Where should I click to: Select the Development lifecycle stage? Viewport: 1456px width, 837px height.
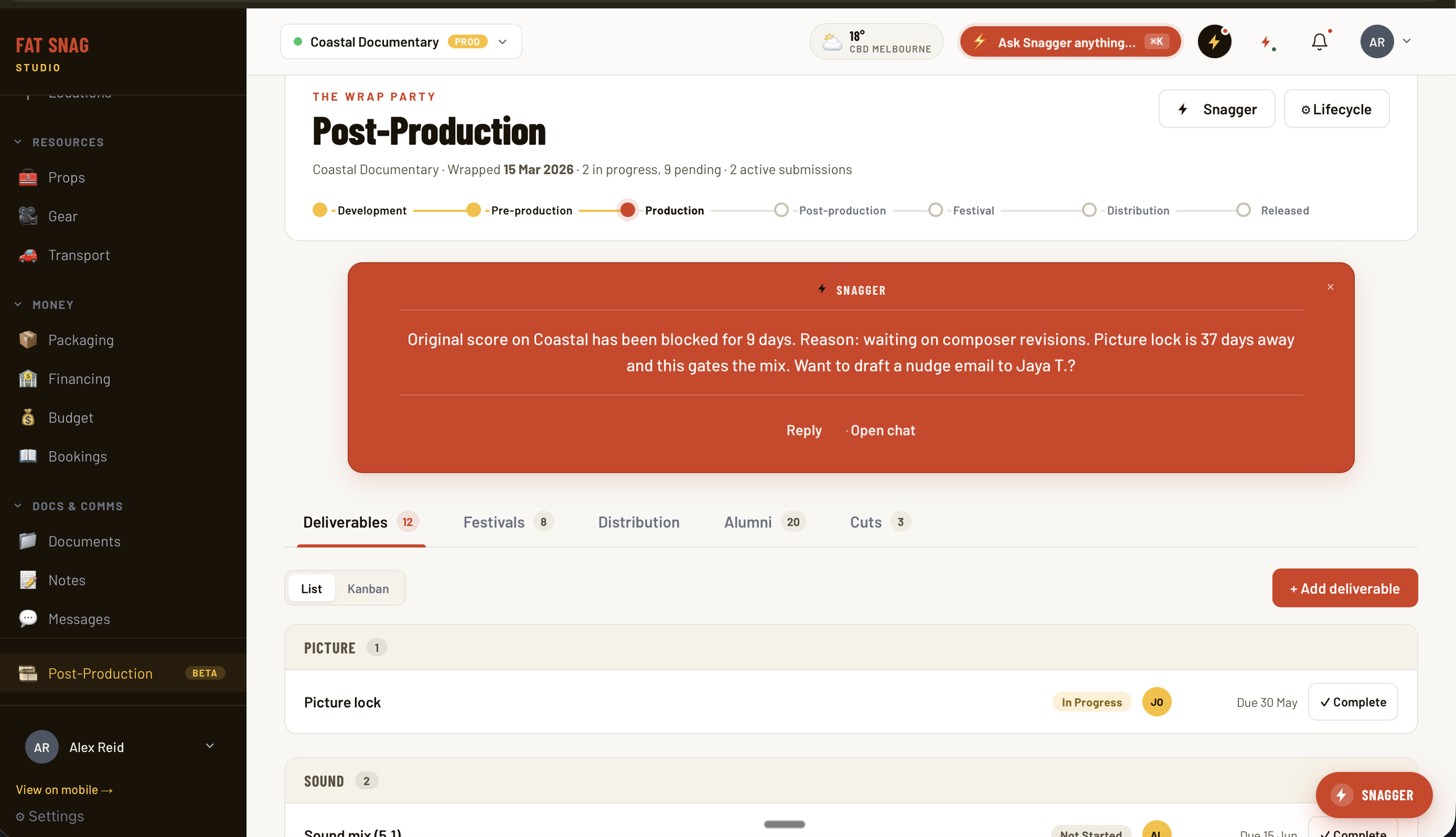pos(360,210)
